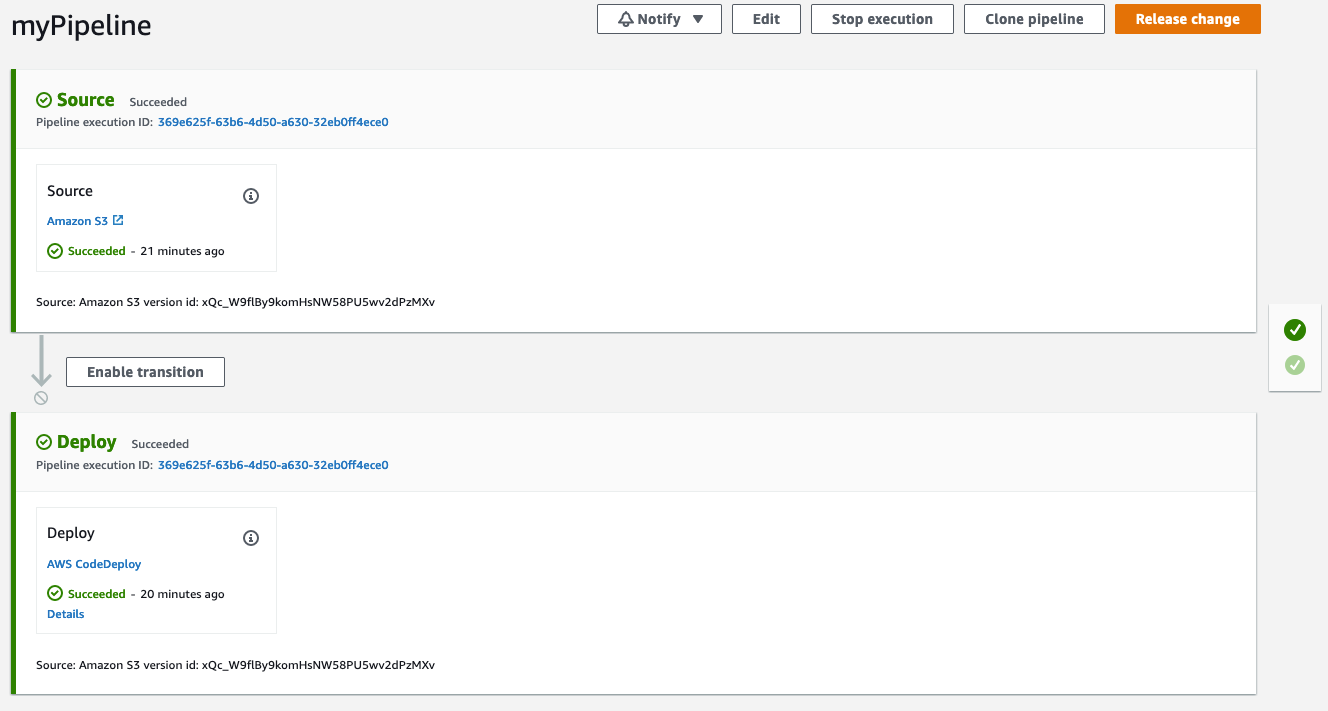Click the external link icon beside Amazon S3
This screenshot has width=1328, height=711.
click(118, 220)
